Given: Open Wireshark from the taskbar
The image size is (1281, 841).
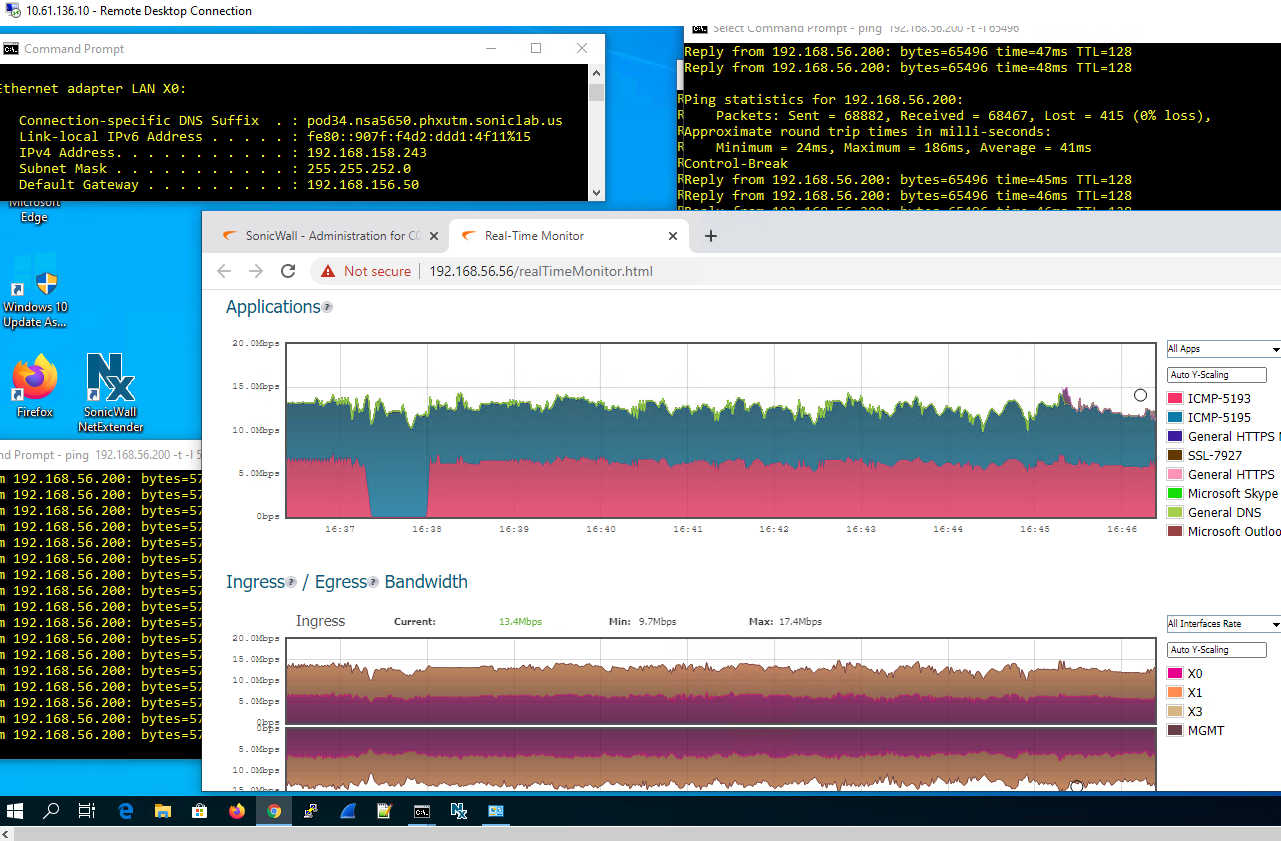Looking at the screenshot, I should pos(348,811).
